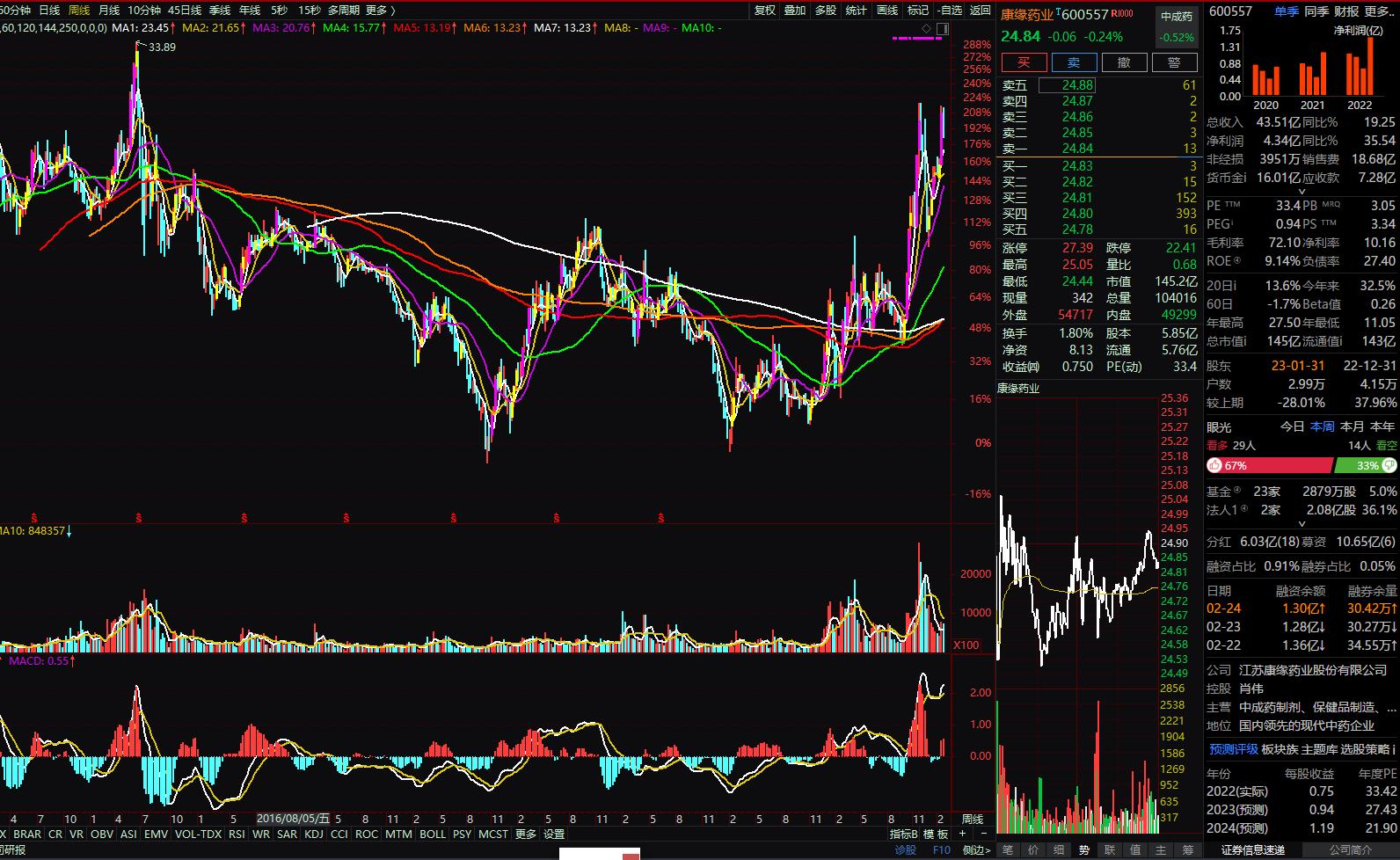Open indicator 设置 settings
Viewport: 1400px width, 860px height.
point(554,834)
